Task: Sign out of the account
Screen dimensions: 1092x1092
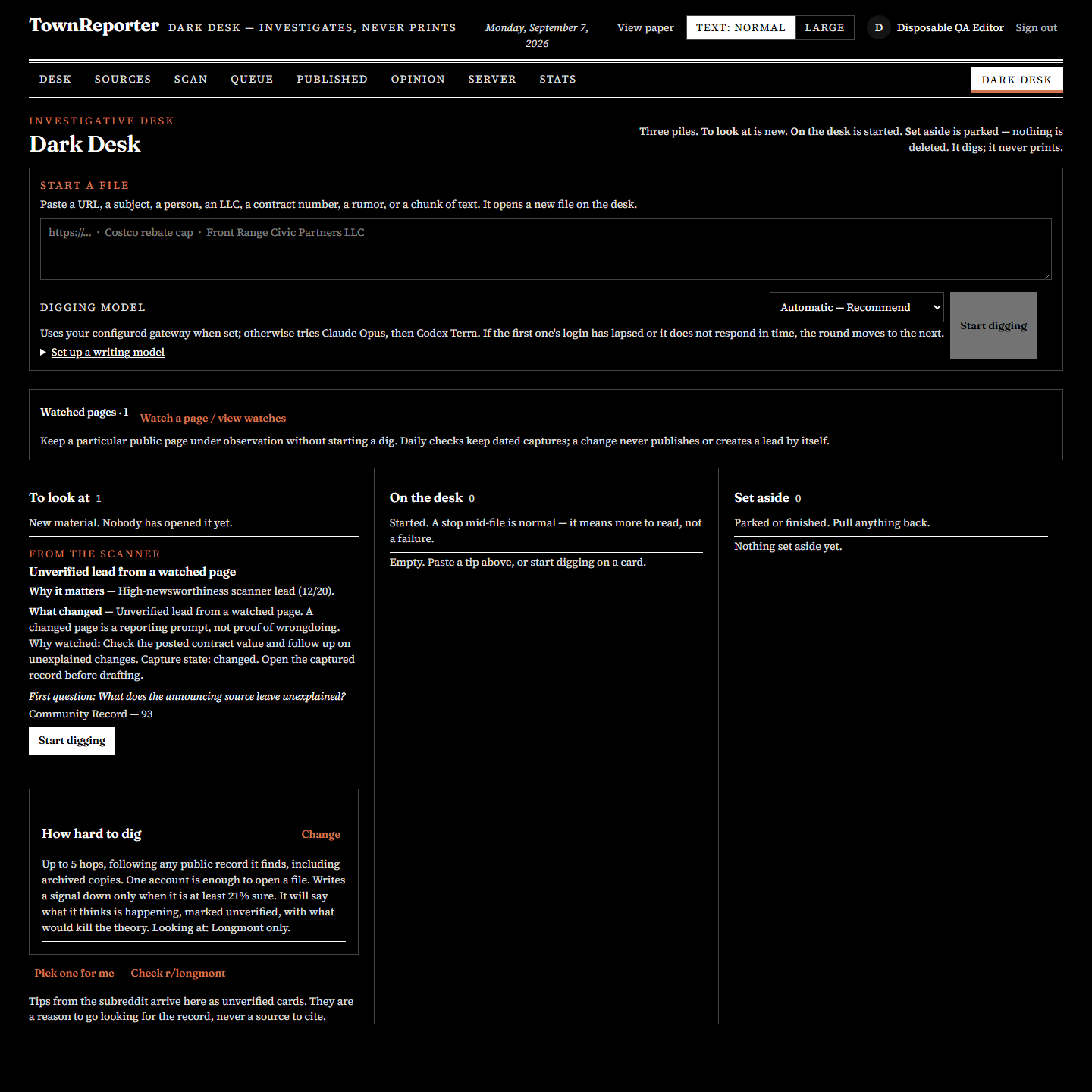Action: pos(1036,27)
